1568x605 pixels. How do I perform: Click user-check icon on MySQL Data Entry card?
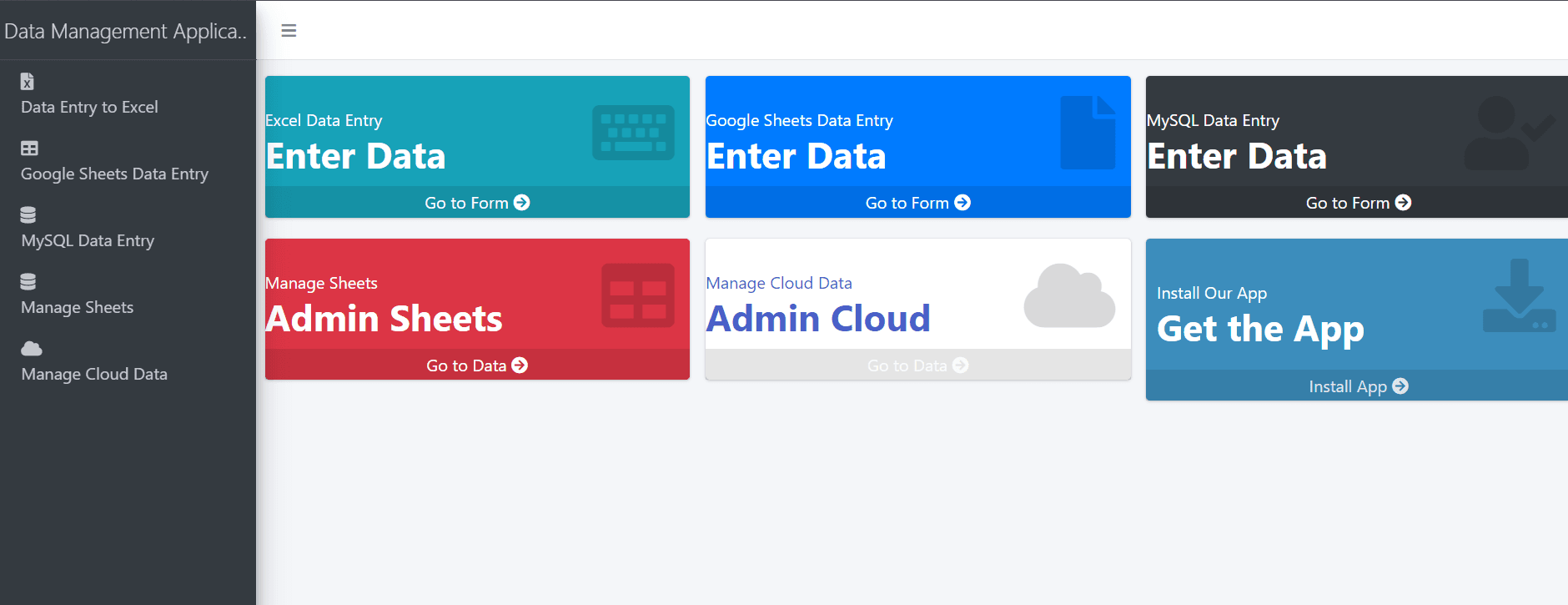pyautogui.click(x=1510, y=134)
